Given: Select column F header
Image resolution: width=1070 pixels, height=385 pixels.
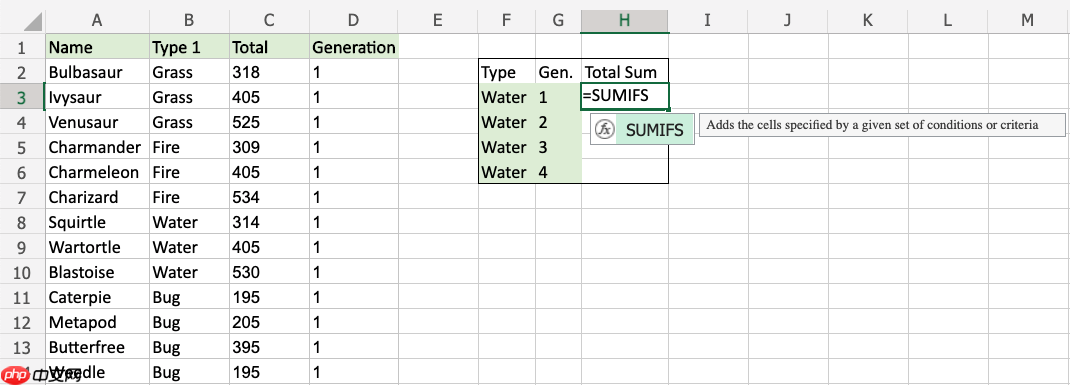Looking at the screenshot, I should pyautogui.click(x=507, y=20).
